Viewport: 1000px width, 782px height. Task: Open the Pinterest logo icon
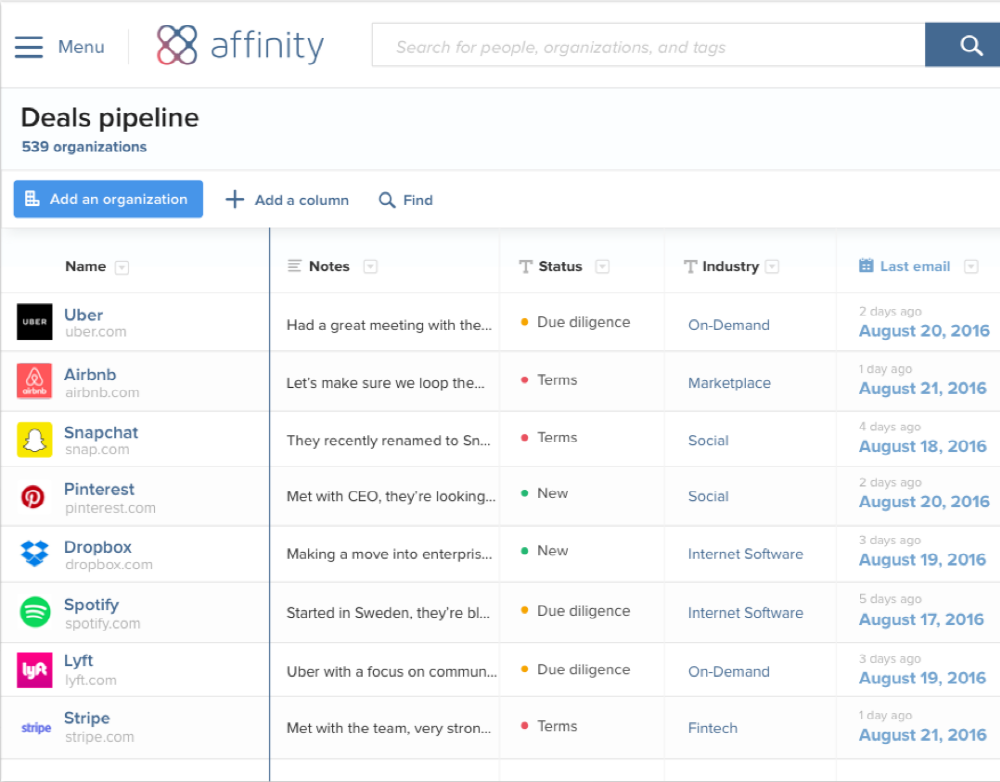pyautogui.click(x=33, y=497)
